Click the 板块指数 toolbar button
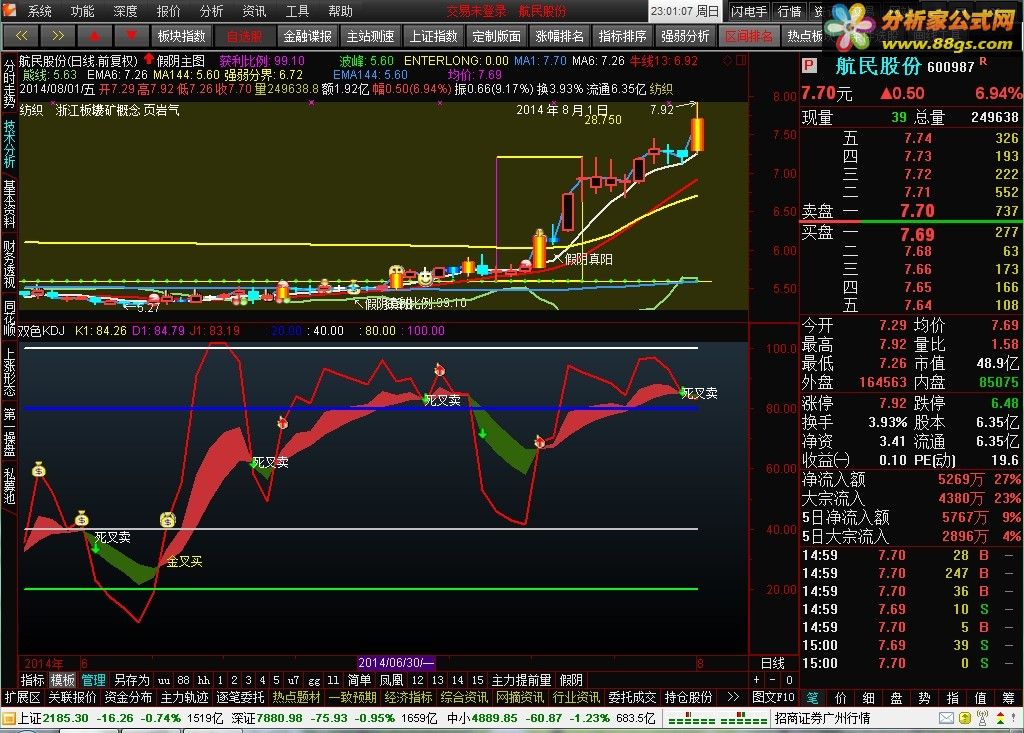 (182, 36)
